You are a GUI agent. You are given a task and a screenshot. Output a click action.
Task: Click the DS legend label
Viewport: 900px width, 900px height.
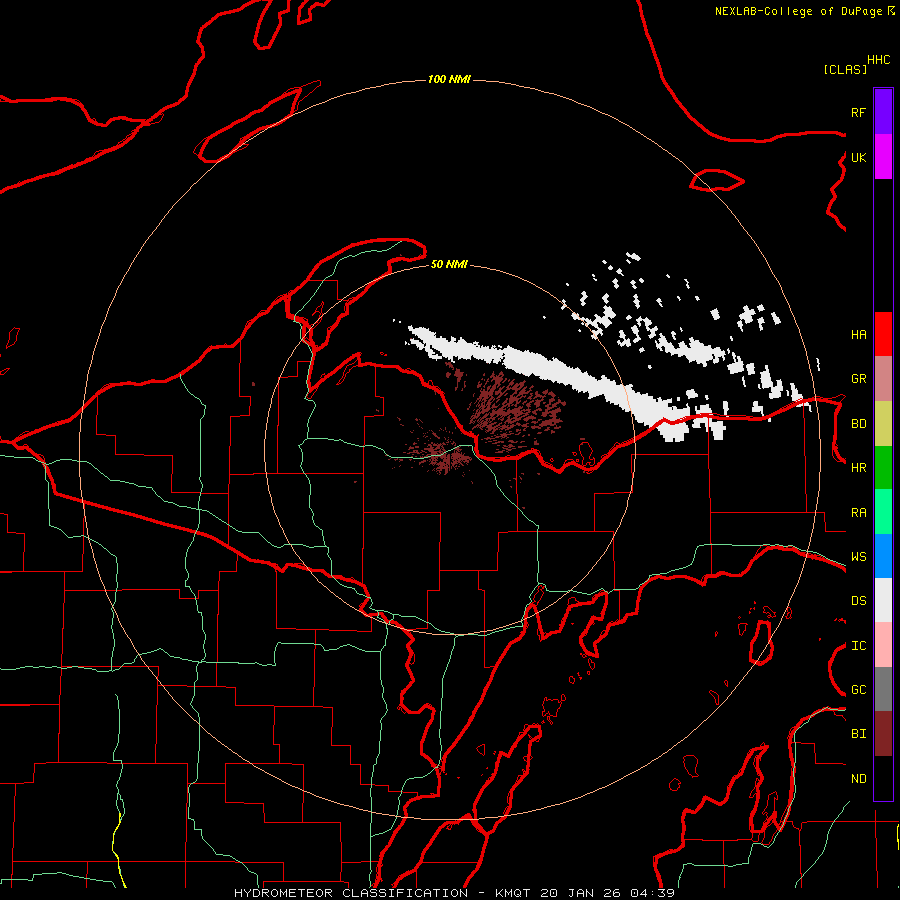858,601
